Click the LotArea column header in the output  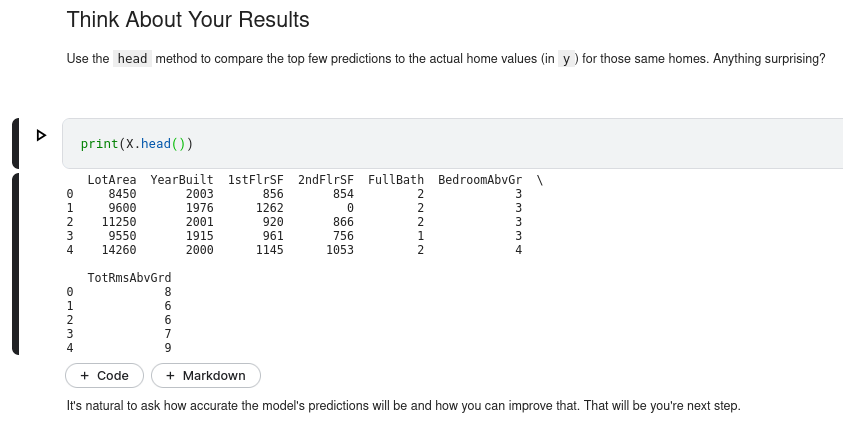click(x=112, y=180)
